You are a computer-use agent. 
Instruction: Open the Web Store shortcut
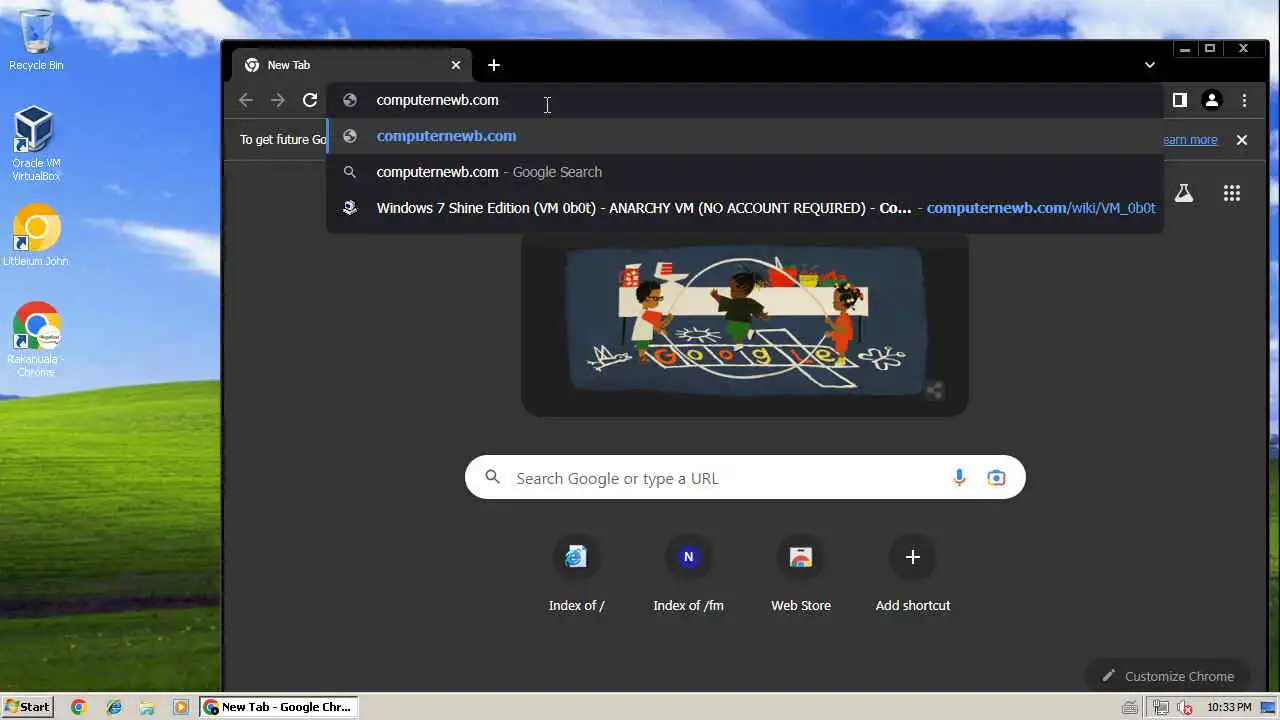pyautogui.click(x=800, y=575)
